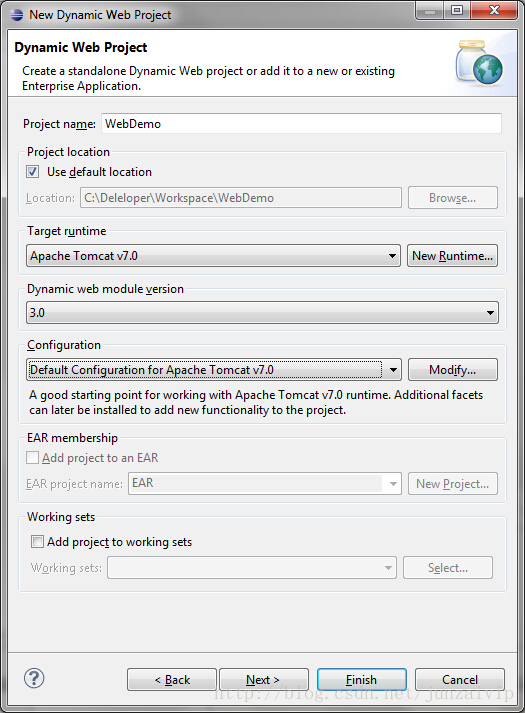Check Add project to an EAR
525x713 pixels.
33,457
